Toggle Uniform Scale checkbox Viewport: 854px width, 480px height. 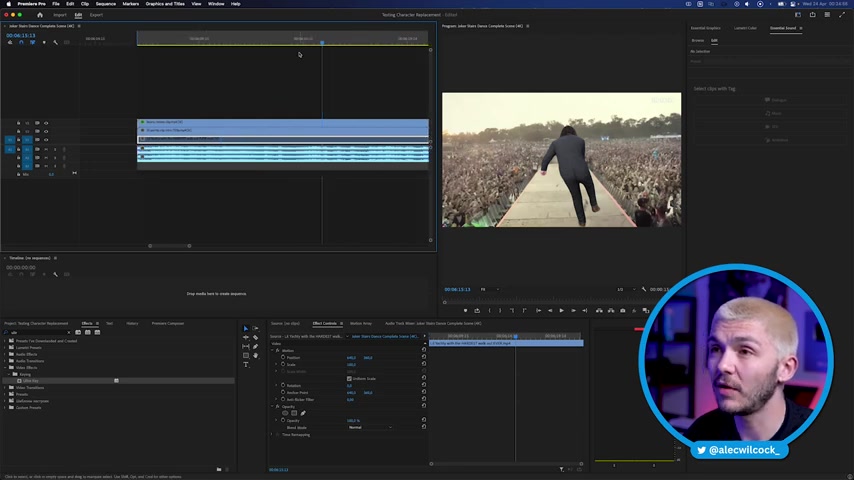[x=349, y=379]
